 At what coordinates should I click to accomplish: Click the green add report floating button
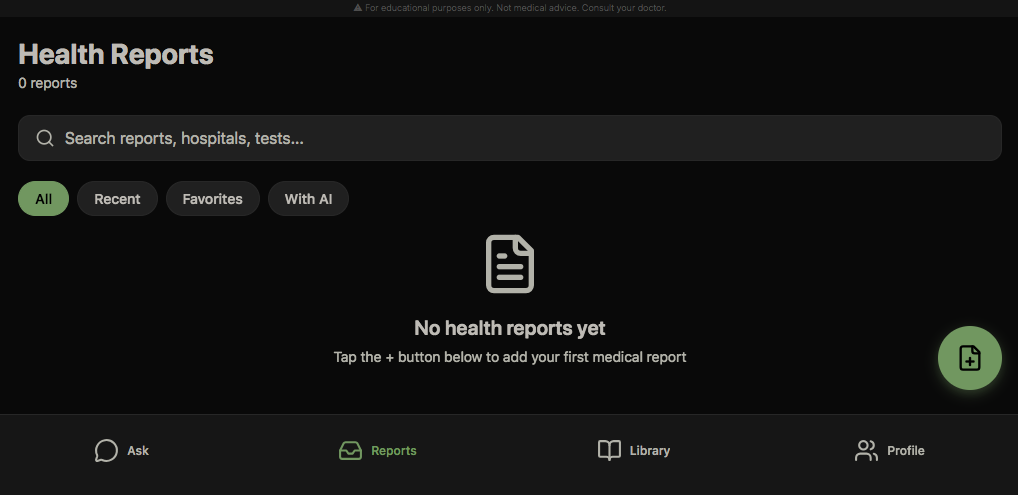tap(969, 358)
